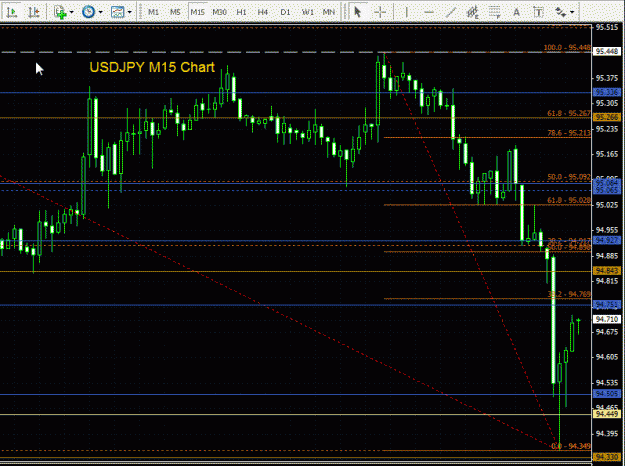Click the chart templates icon
This screenshot has height=466, width=625.
point(118,12)
